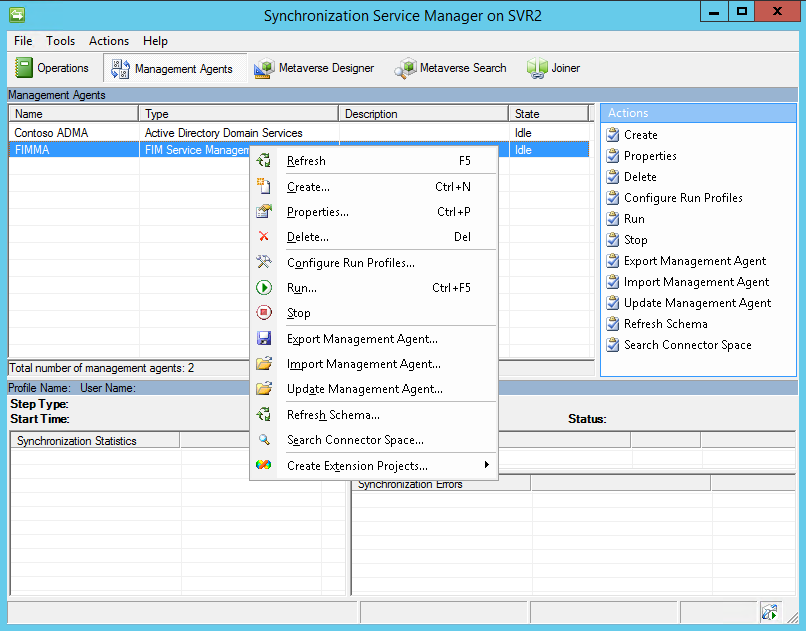Click the Properties icon in context menu
This screenshot has width=806, height=631.
[264, 211]
